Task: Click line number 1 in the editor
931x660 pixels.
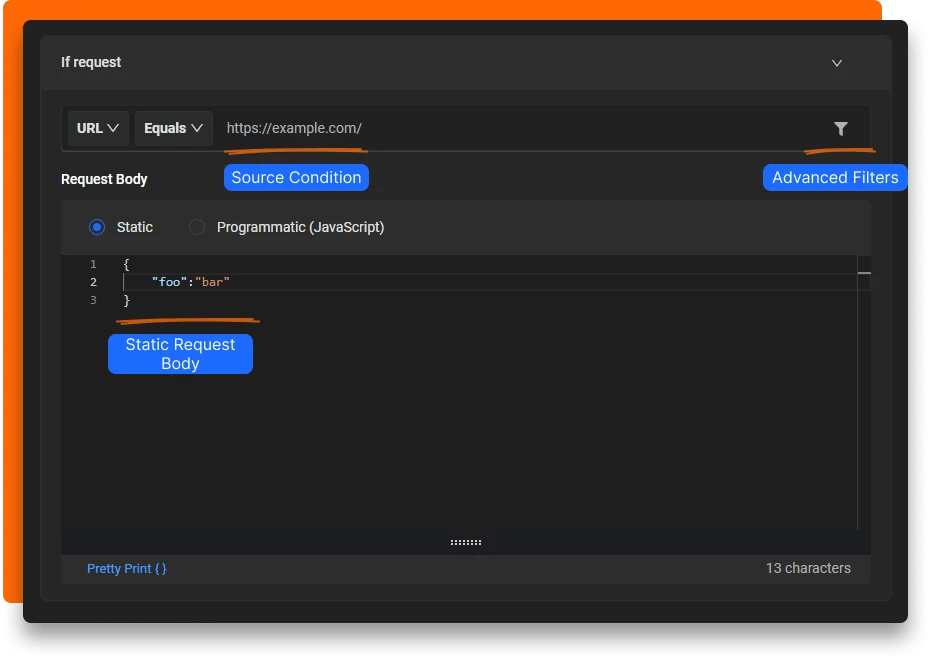Action: click(93, 264)
